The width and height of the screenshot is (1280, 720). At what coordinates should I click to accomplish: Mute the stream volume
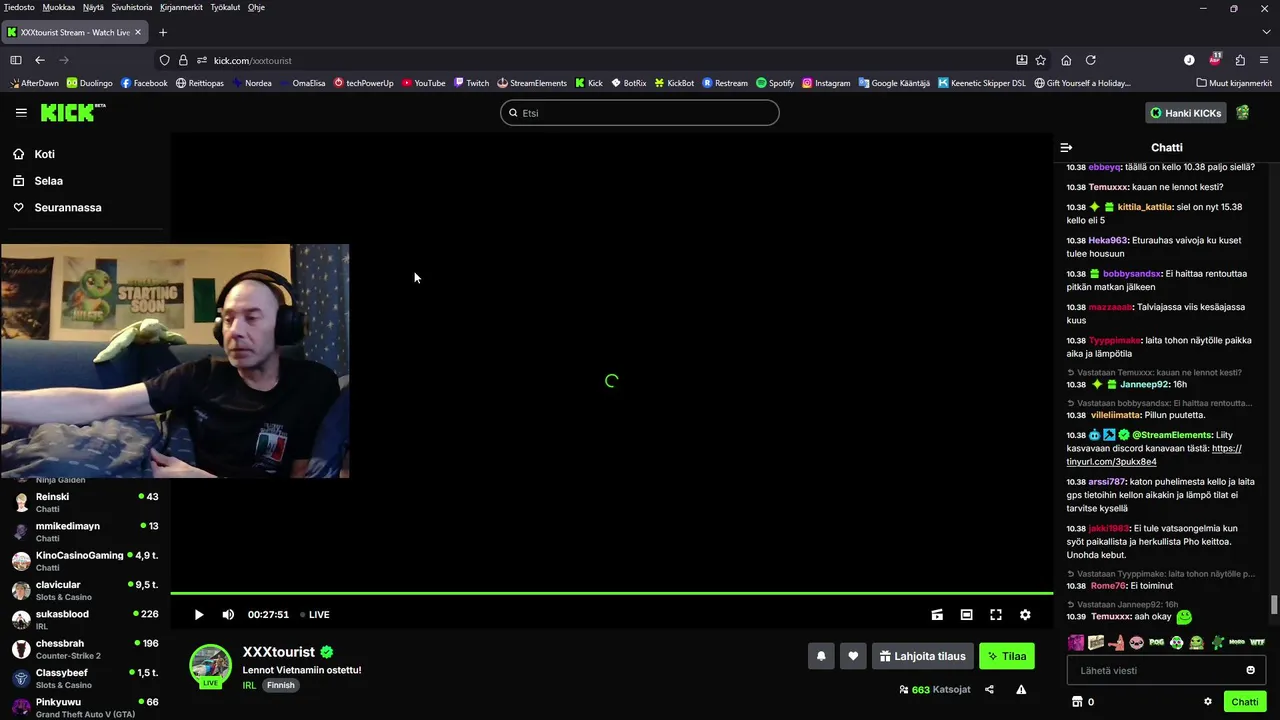(228, 615)
